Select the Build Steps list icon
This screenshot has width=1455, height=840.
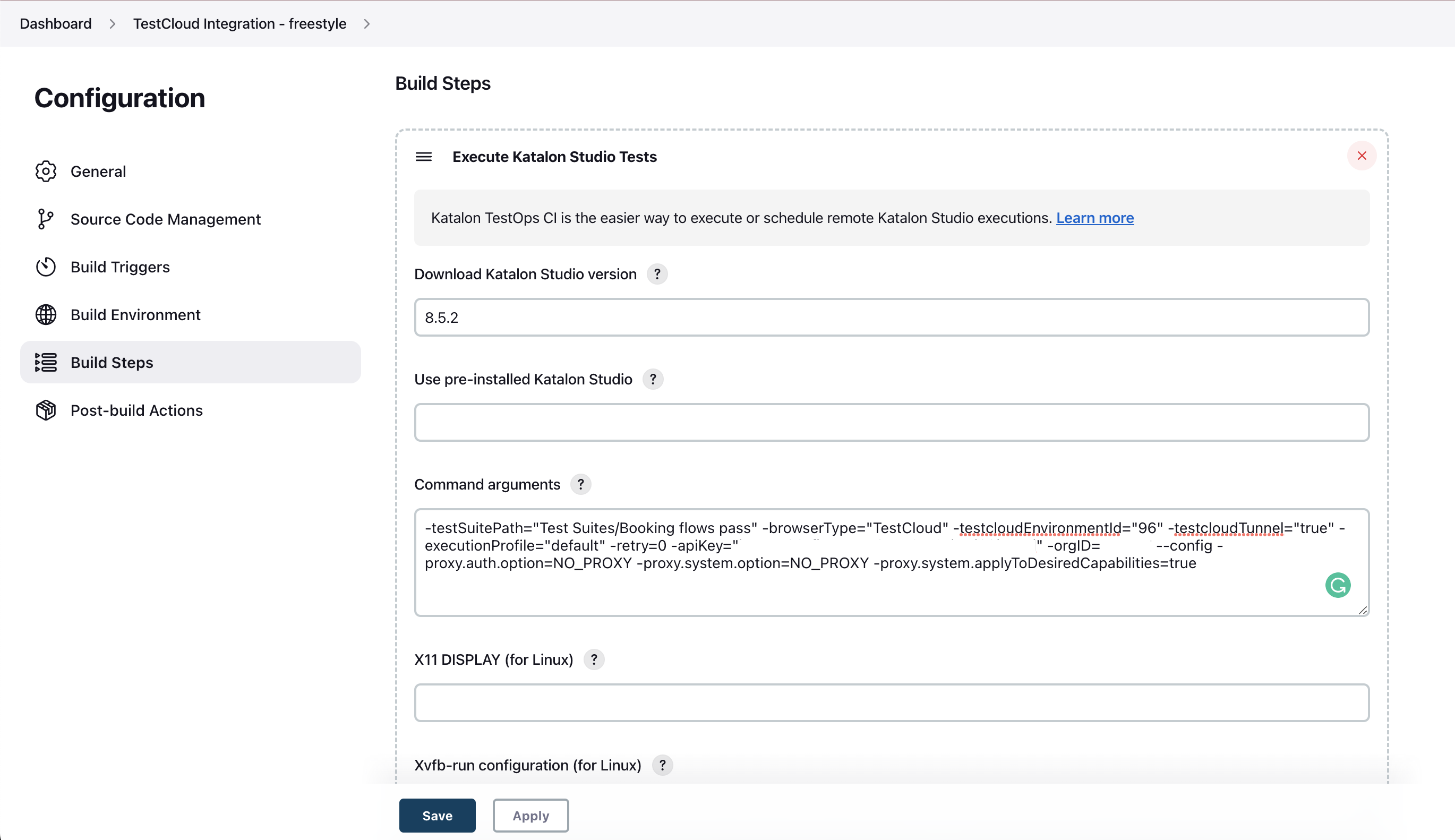[46, 362]
